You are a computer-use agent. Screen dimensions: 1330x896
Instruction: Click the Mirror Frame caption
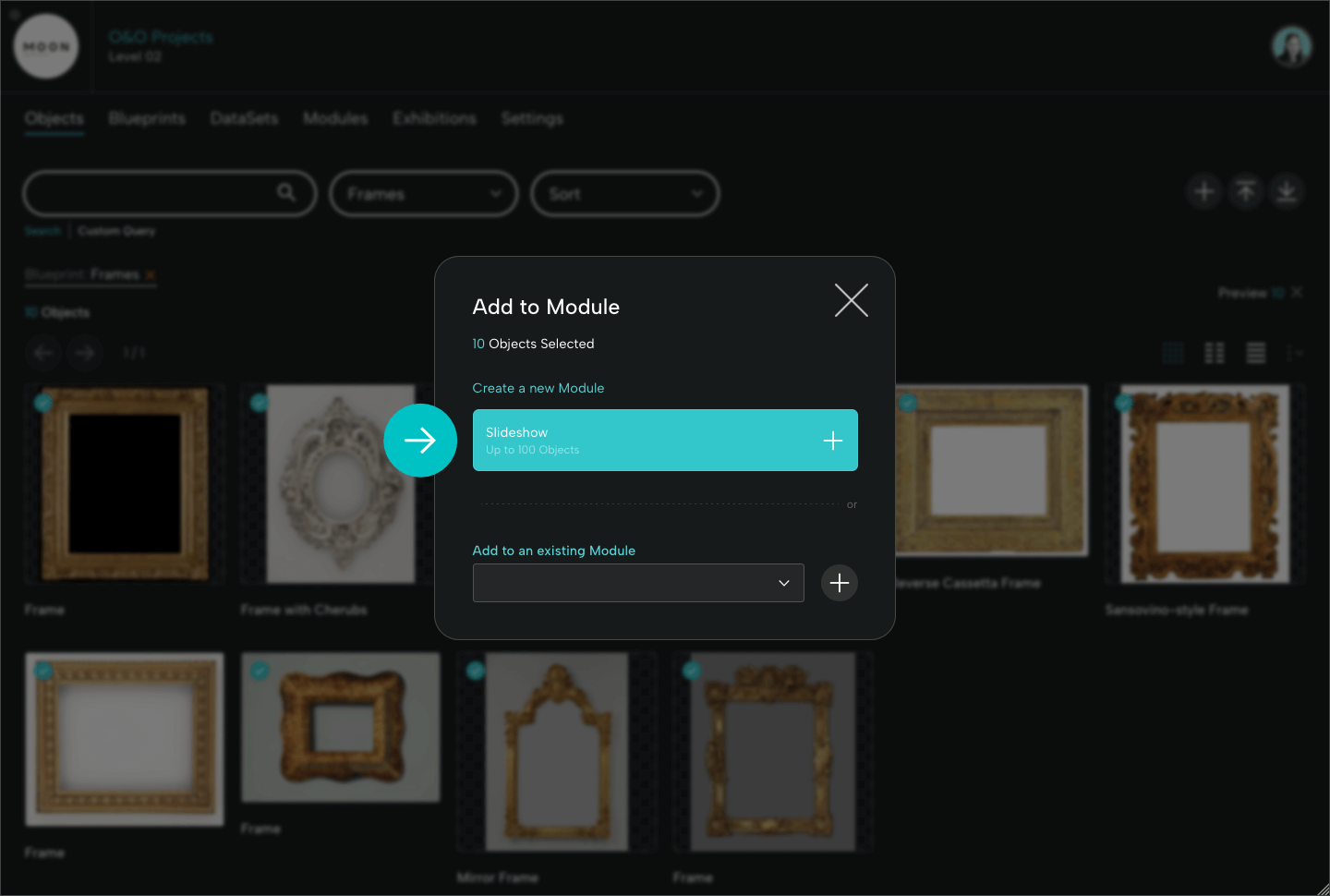tap(498, 878)
